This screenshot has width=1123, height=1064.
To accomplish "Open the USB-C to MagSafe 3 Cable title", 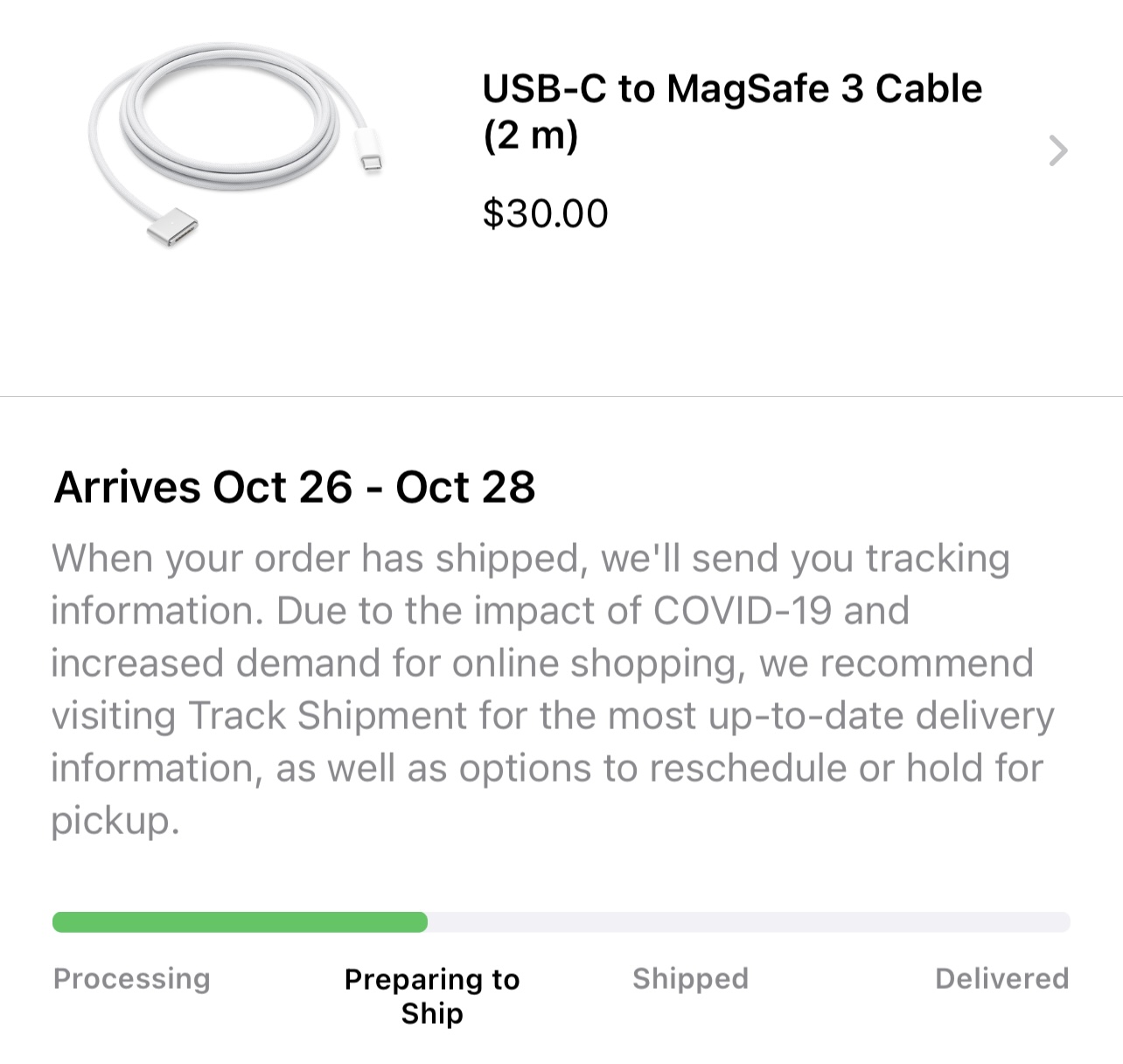I will coord(731,89).
